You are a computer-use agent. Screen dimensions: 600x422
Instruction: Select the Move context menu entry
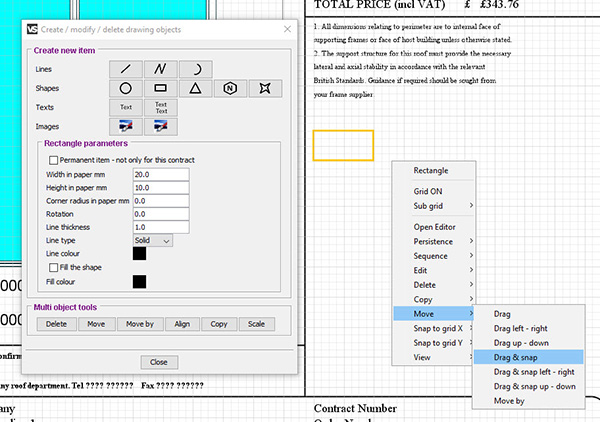click(434, 314)
